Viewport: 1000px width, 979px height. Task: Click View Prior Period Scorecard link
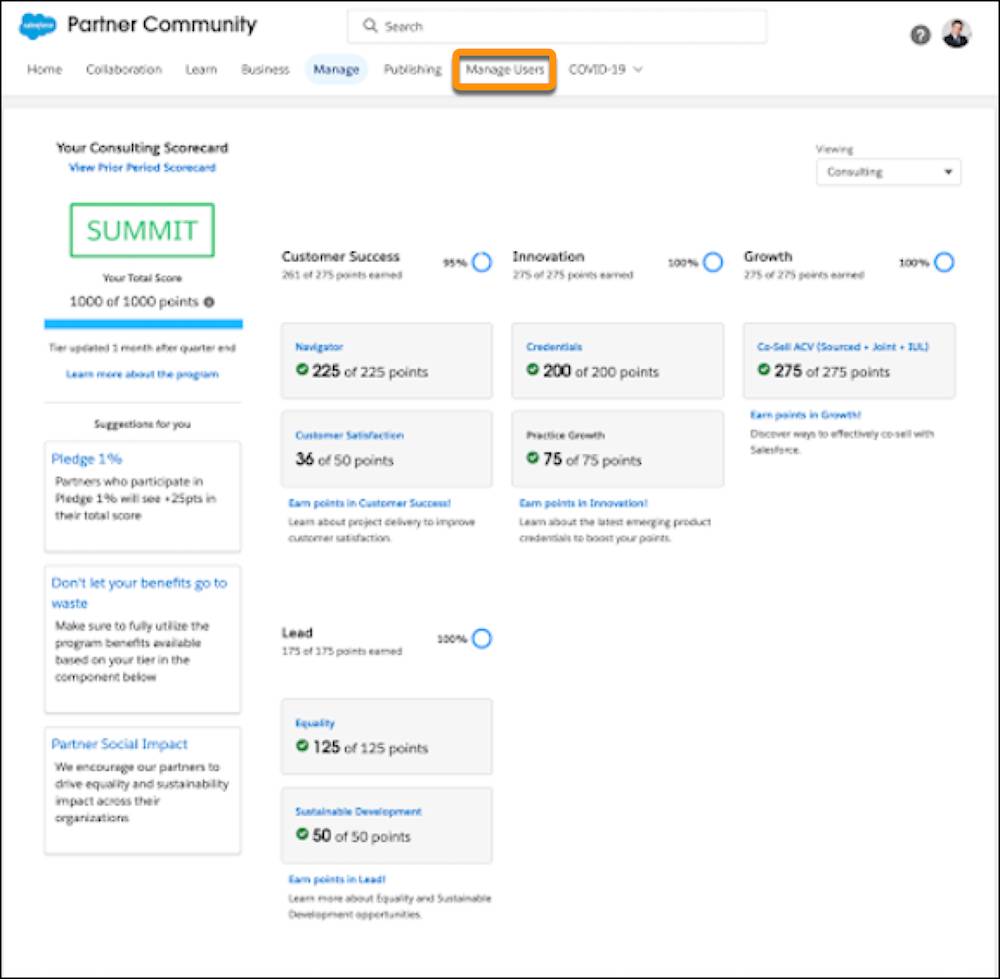pos(142,168)
